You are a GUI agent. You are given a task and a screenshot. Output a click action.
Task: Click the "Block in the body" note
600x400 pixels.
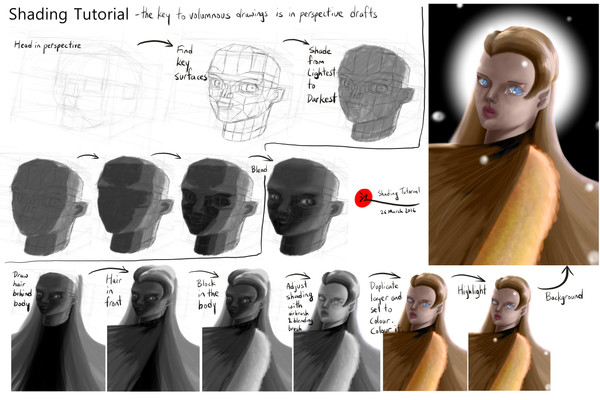(x=207, y=295)
